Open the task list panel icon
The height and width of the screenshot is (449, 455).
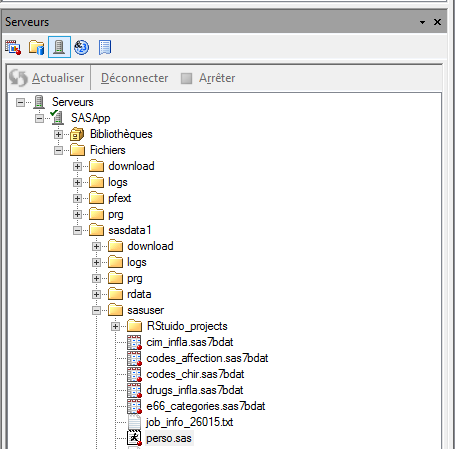(13, 47)
